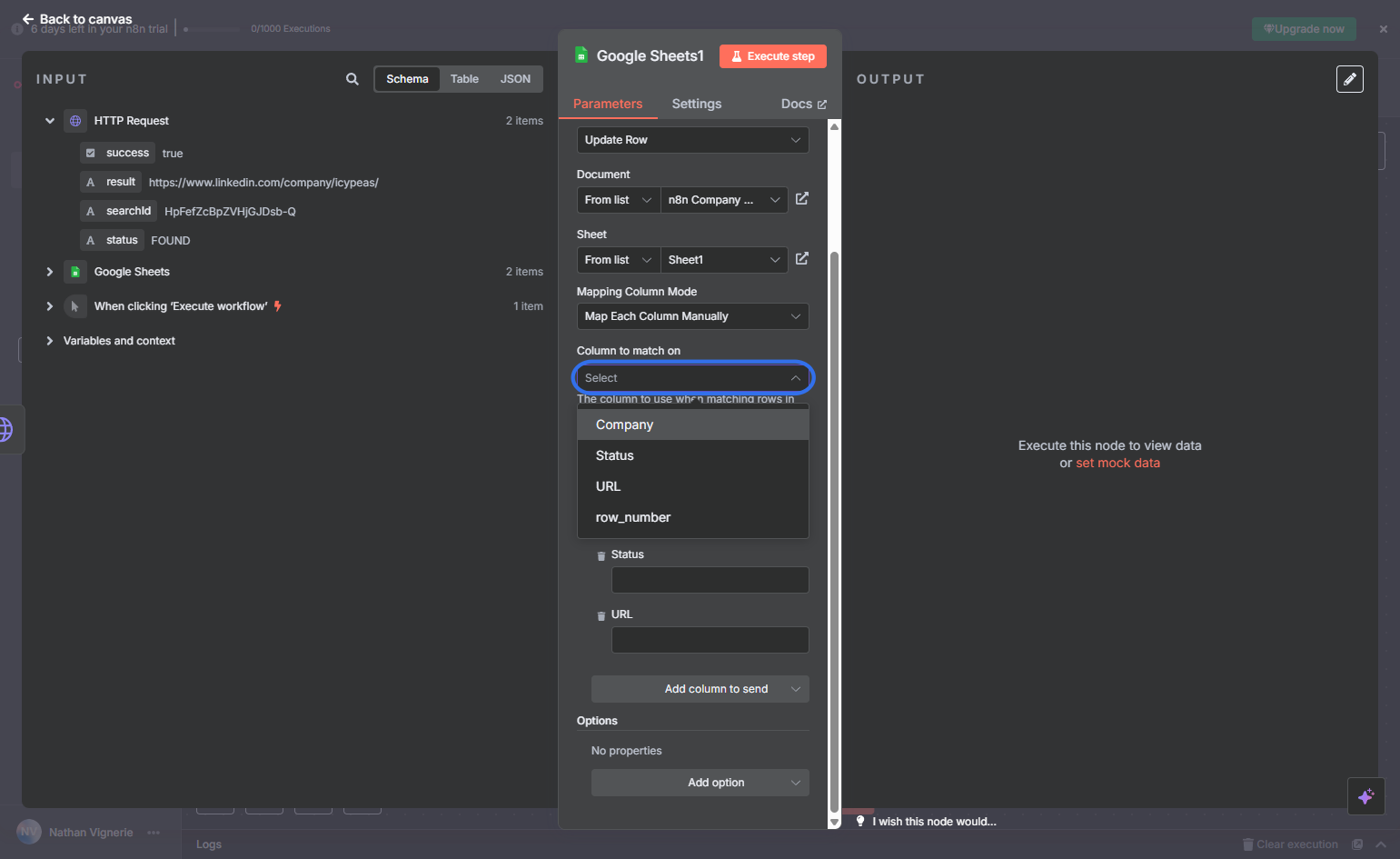Open the Parameters tab
Viewport: 1400px width, 859px height.
click(x=608, y=104)
